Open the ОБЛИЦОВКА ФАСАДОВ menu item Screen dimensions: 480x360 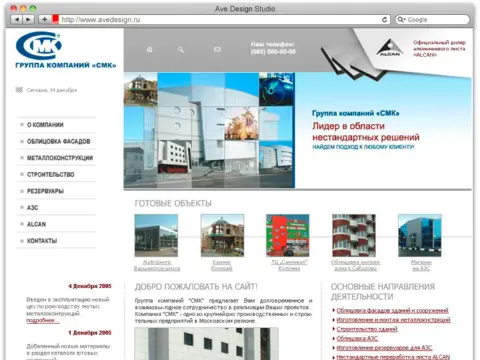point(59,141)
